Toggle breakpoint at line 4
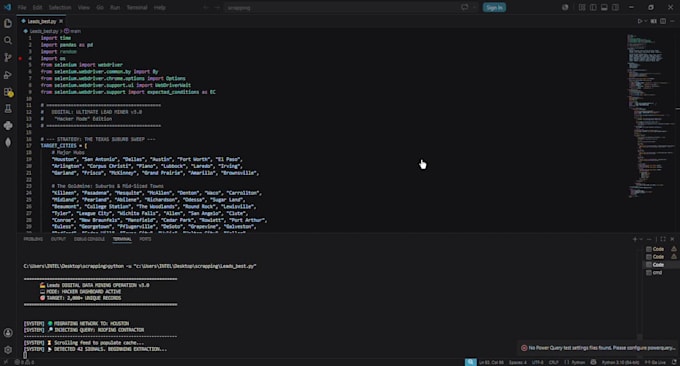680x366 pixels. coord(20,58)
